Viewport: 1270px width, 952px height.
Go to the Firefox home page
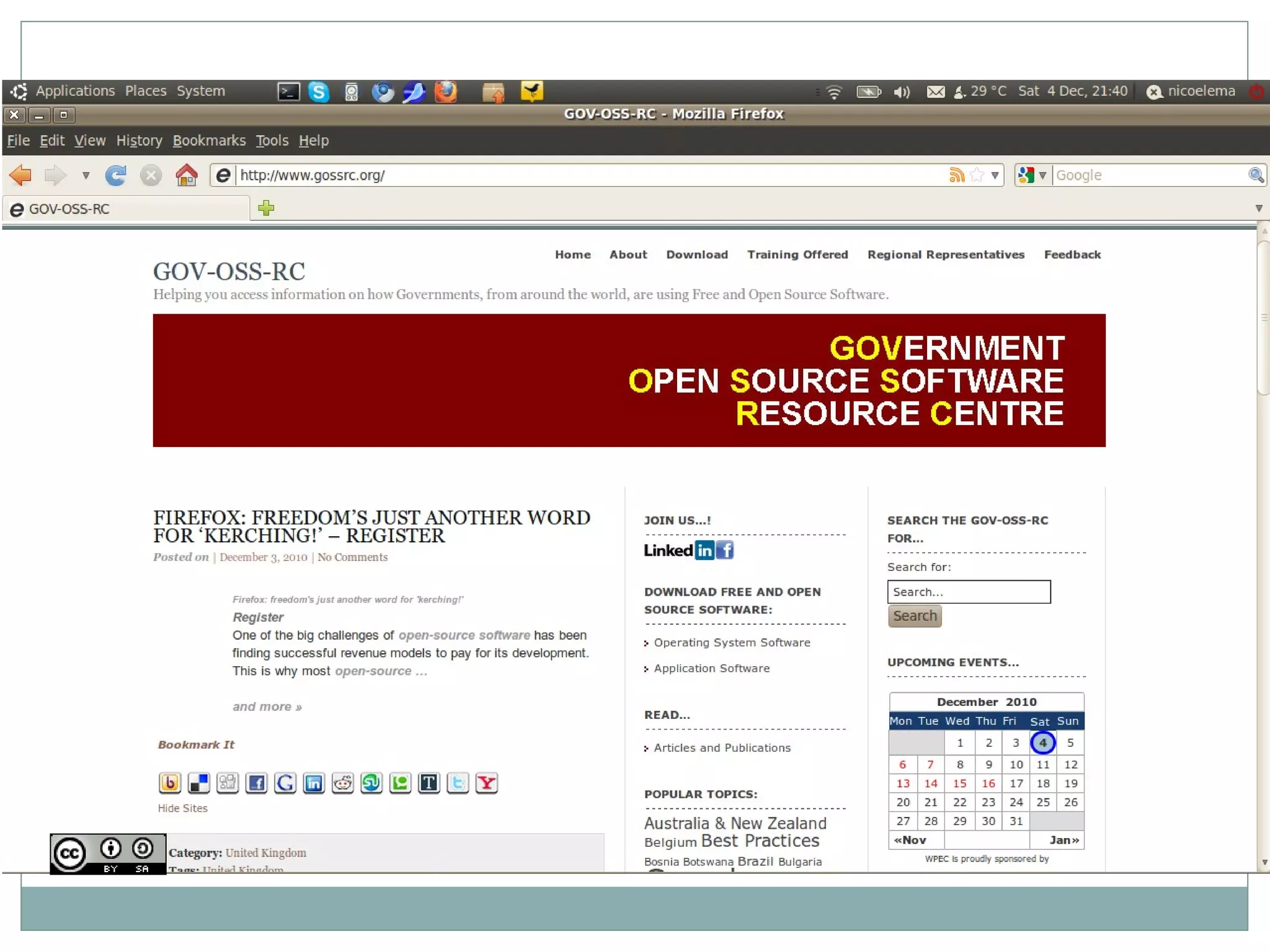click(186, 175)
